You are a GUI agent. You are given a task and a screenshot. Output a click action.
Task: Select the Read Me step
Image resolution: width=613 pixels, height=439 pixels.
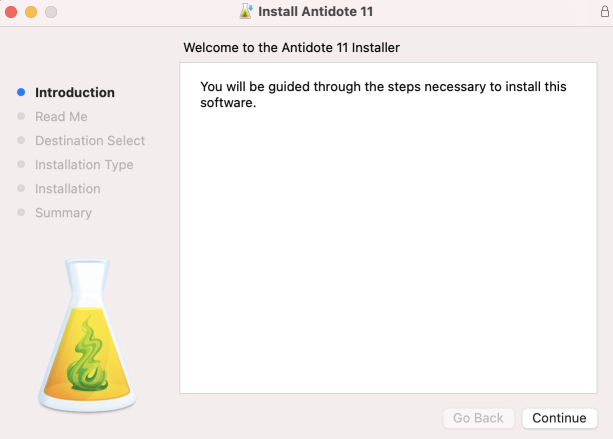61,117
